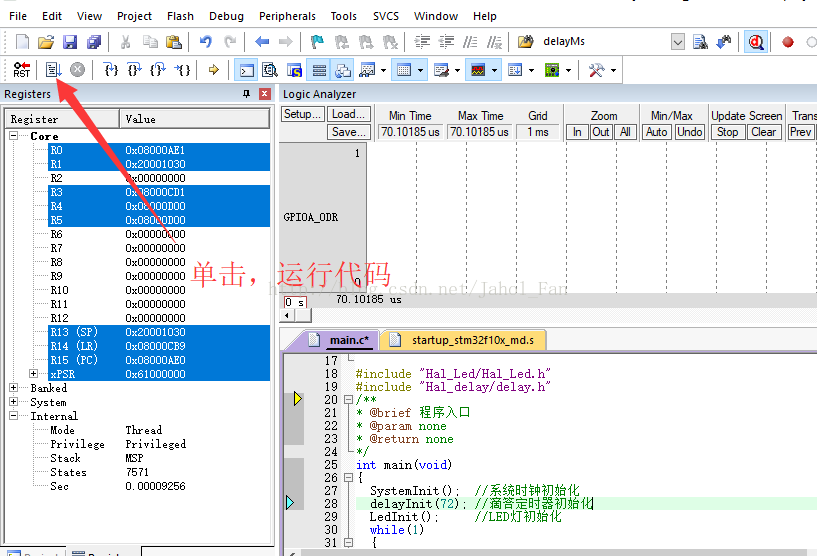Save all open files
The height and width of the screenshot is (556, 817).
[x=94, y=42]
